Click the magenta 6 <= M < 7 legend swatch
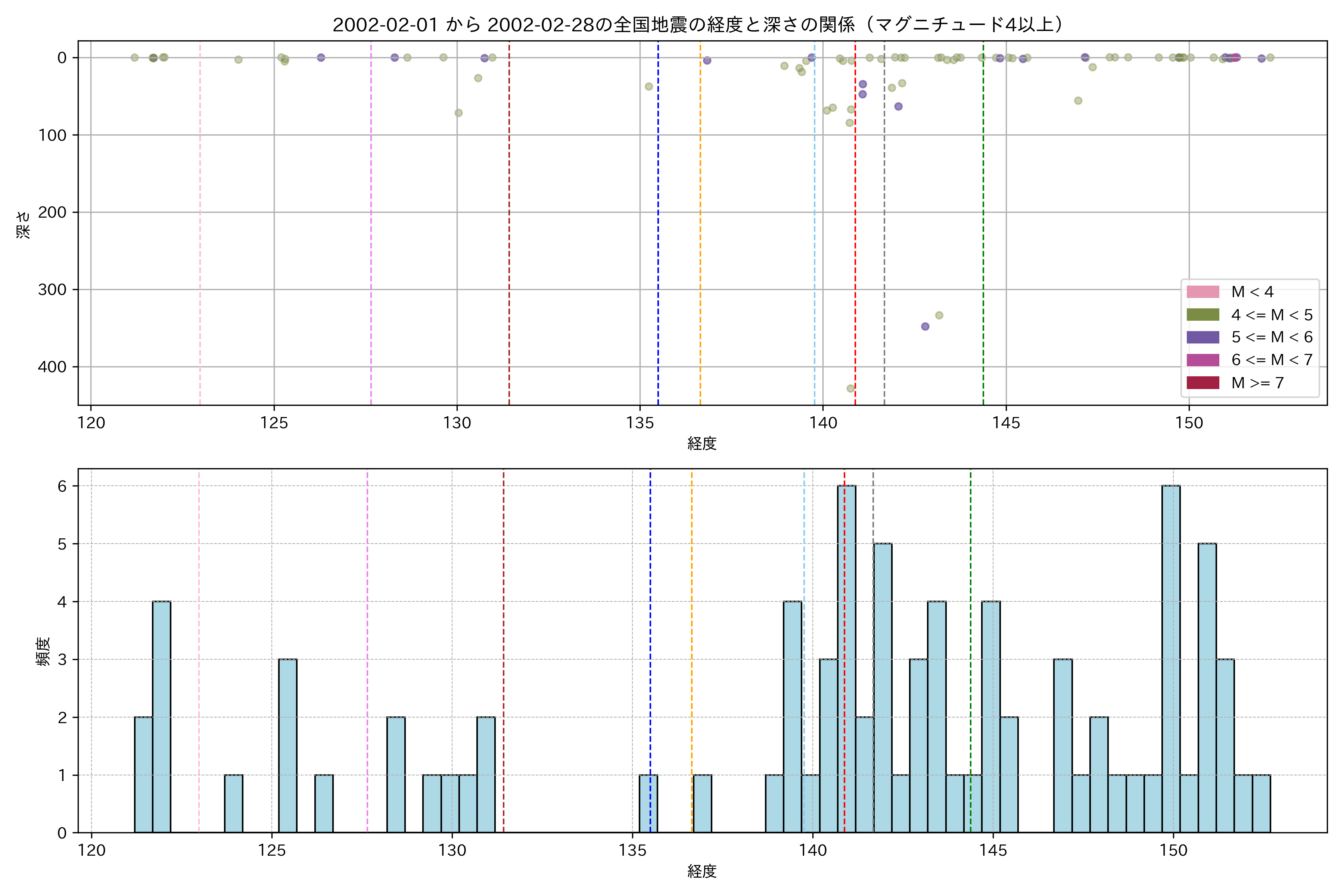This screenshot has width=1344, height=896. coord(1202,360)
